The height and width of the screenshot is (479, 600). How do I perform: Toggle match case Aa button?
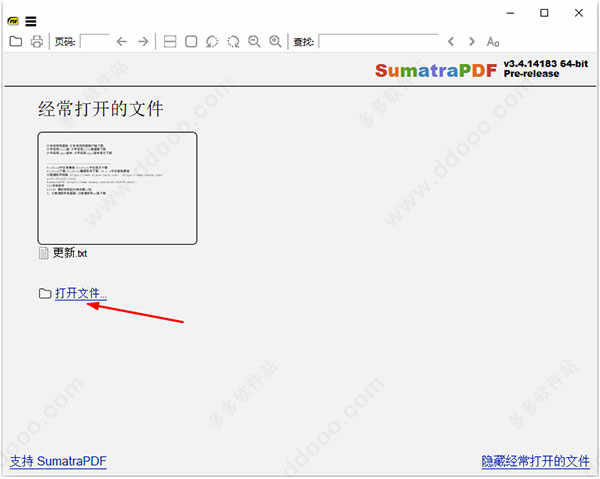[493, 42]
